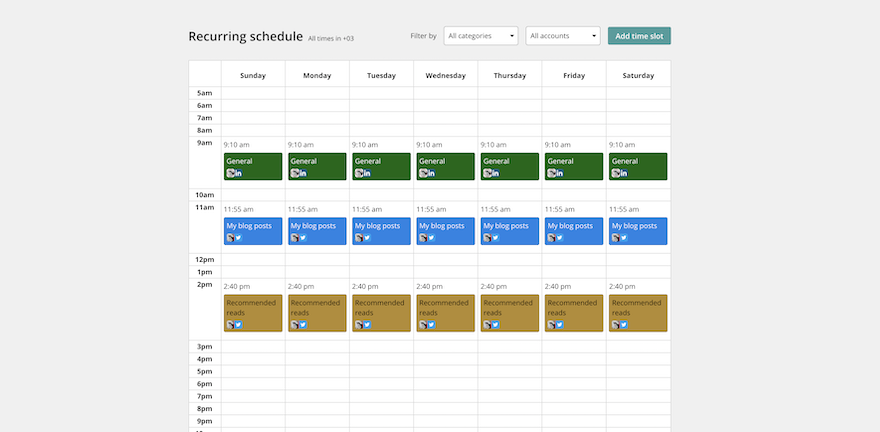Click Twitter icon in Saturday My blog posts slot

tap(624, 238)
